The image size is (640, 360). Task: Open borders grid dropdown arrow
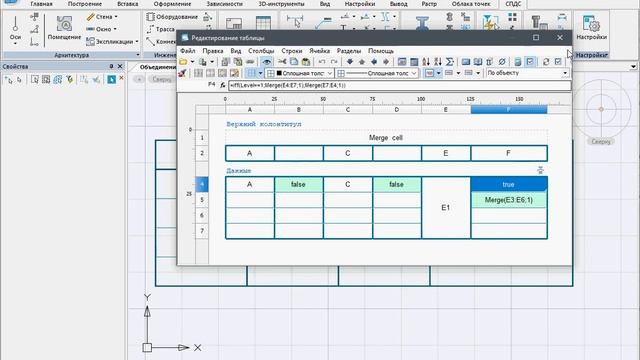(260, 73)
